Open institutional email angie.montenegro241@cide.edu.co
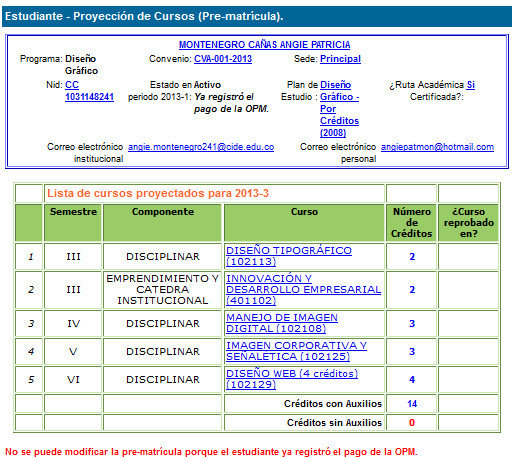Image resolution: width=513 pixels, height=457 pixels. (x=201, y=147)
